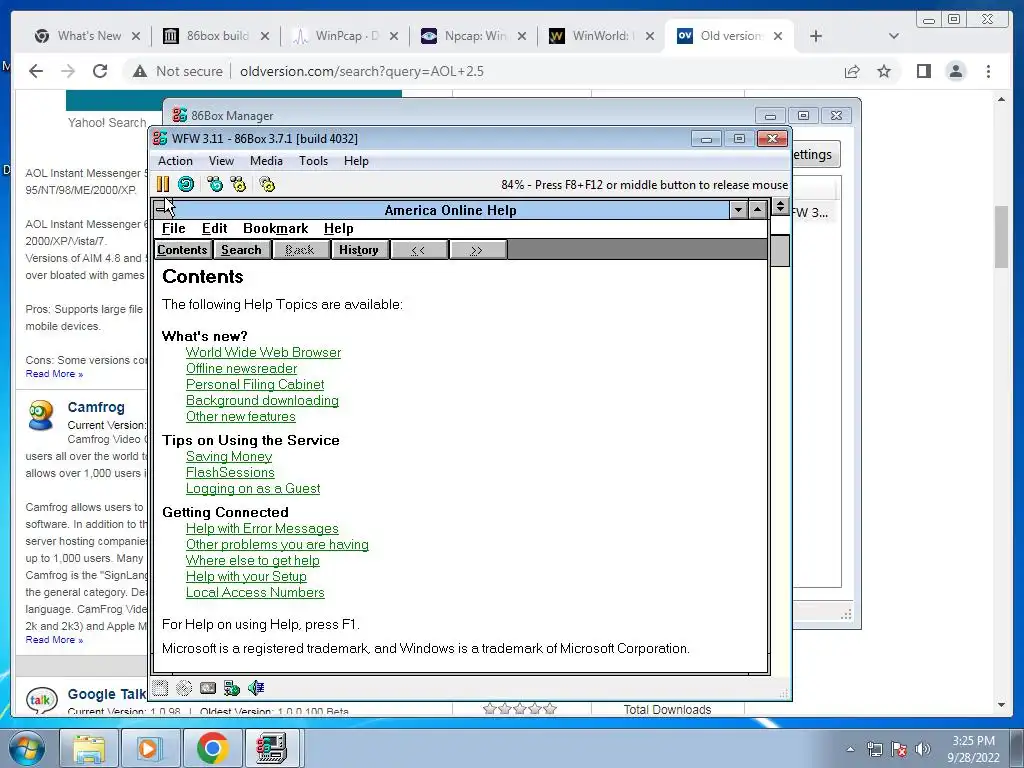This screenshot has height=768, width=1024.
Task: Maximize America Online Help with up arrow
Action: [x=757, y=210]
